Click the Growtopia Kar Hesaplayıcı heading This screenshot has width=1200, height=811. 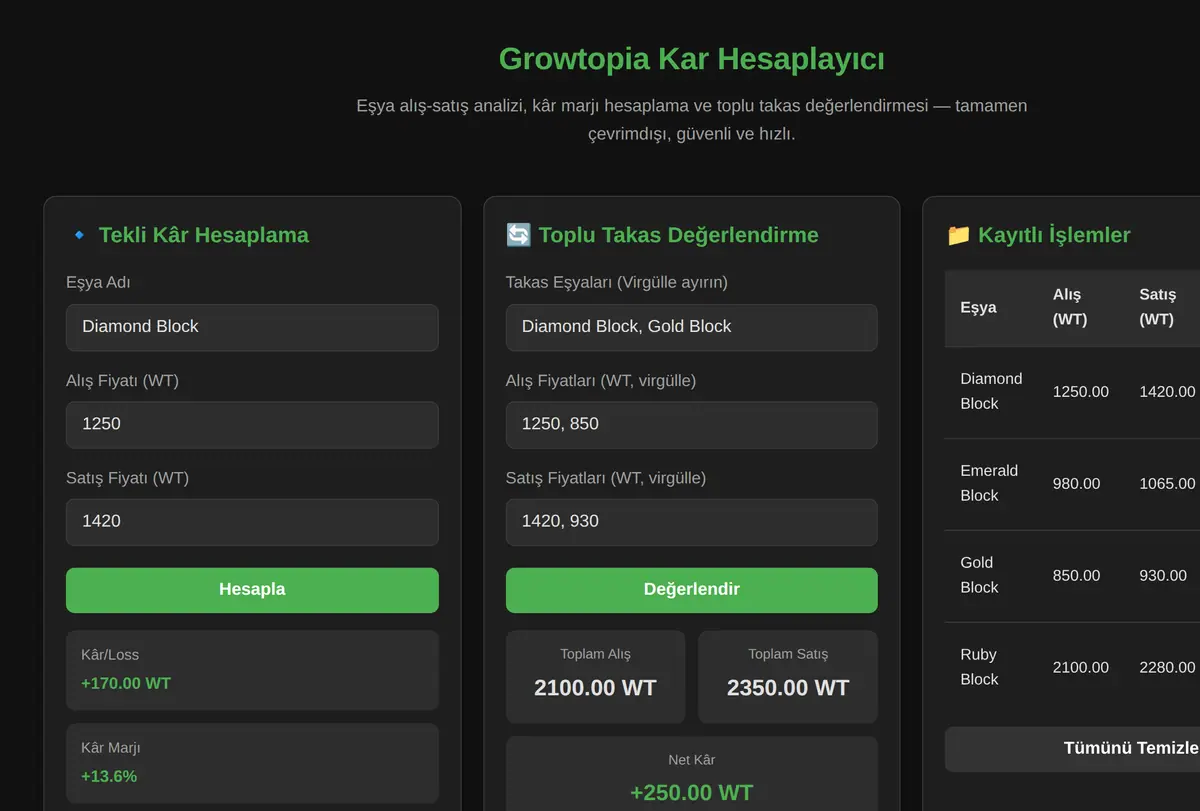click(x=692, y=59)
